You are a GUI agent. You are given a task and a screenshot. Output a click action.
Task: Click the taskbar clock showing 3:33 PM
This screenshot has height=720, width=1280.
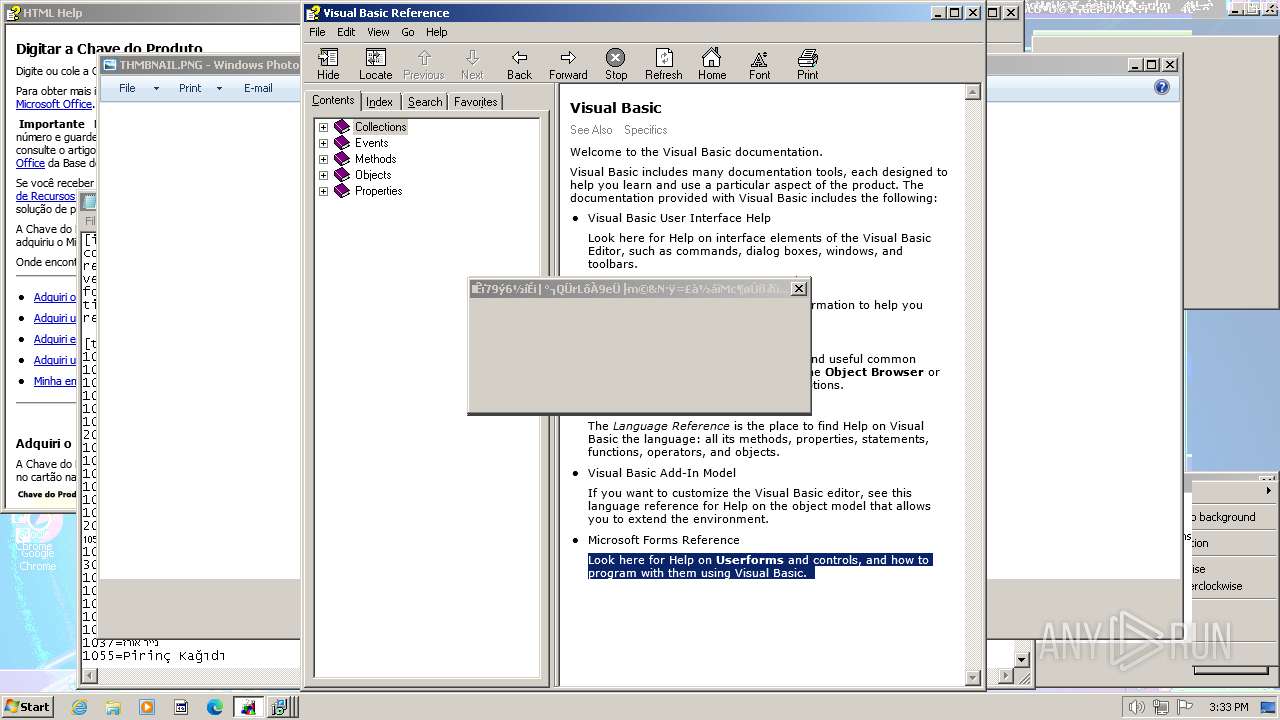click(1228, 707)
